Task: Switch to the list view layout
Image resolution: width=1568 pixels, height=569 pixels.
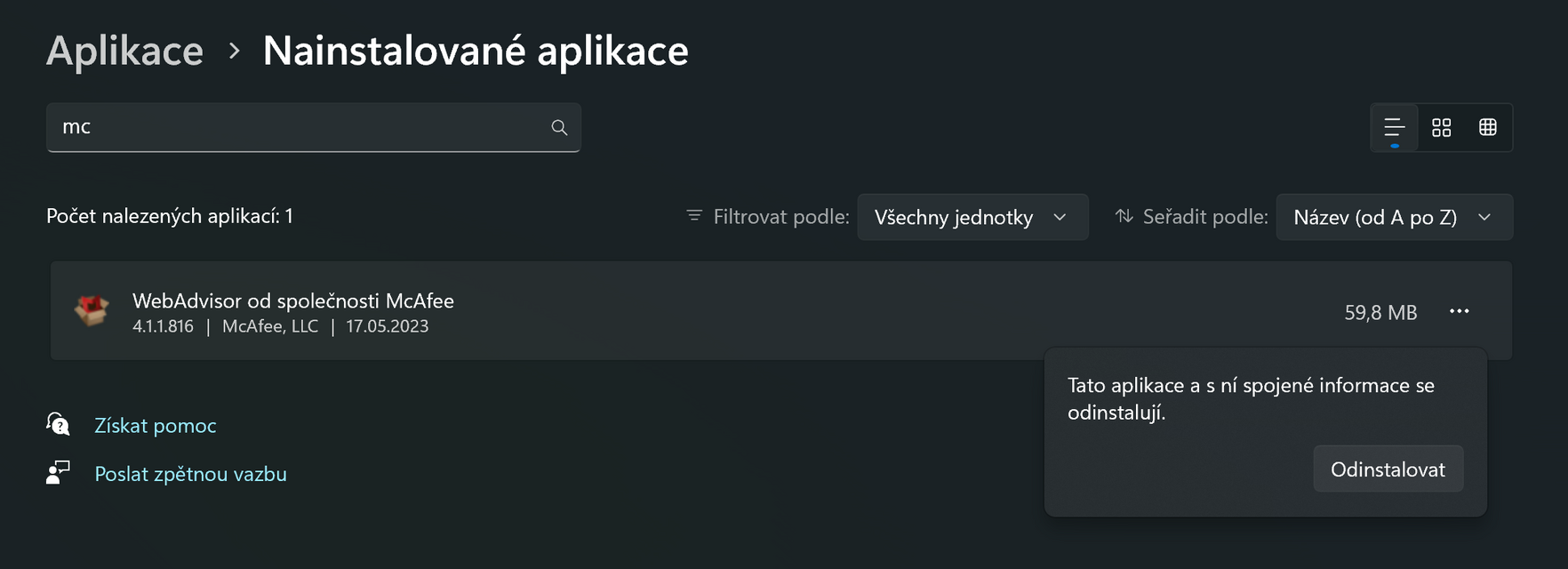Action: (1394, 128)
